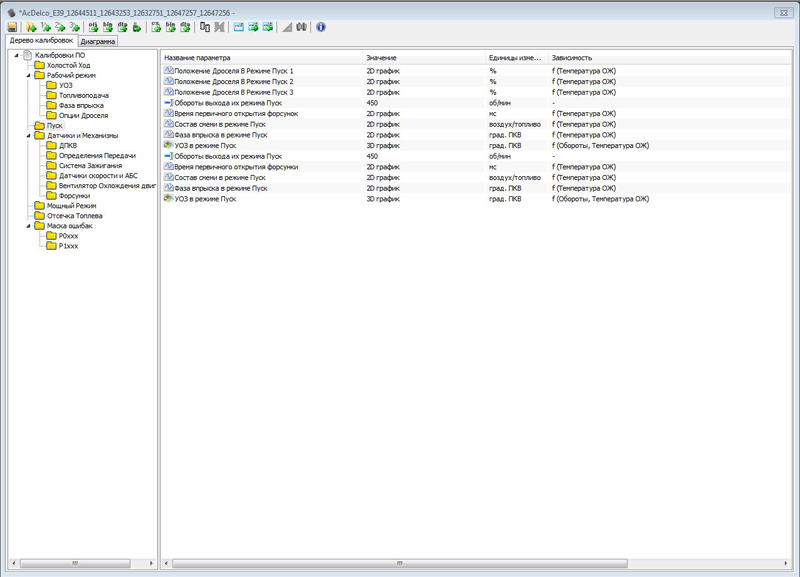
Task: Click the tree panel horizontal scrollbar right arrow
Action: [152, 563]
